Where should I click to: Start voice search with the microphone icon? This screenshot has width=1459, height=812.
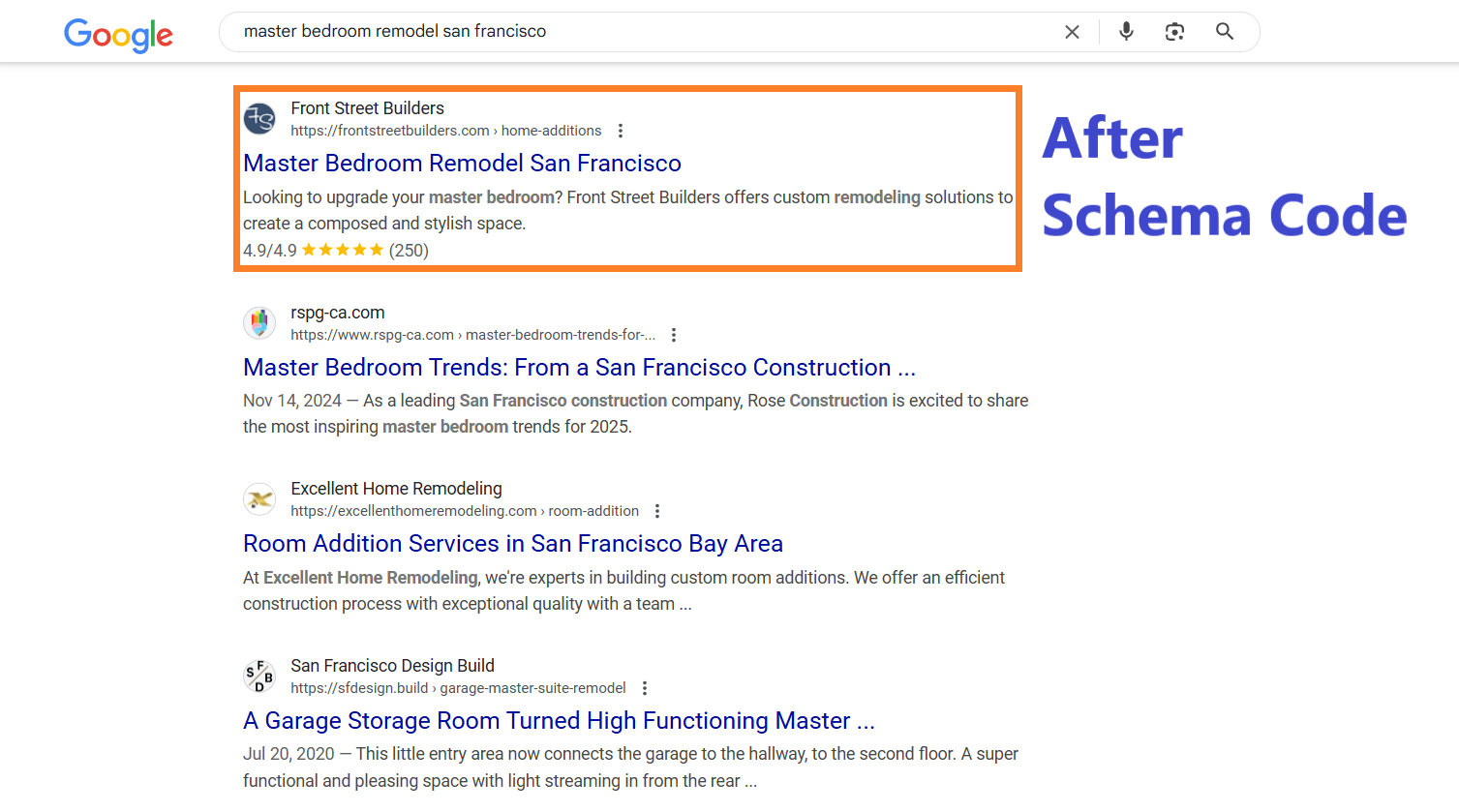[x=1126, y=32]
